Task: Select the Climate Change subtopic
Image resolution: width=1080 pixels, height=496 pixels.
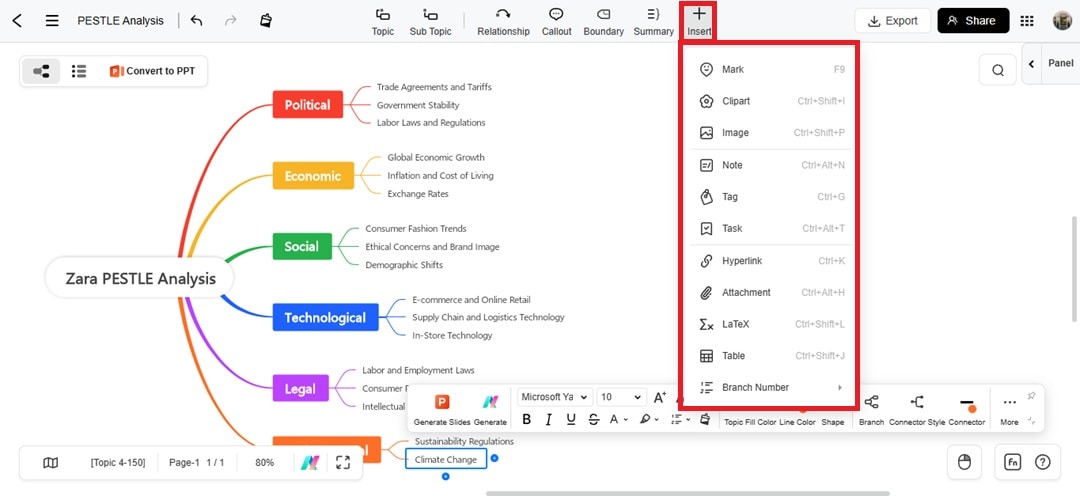Action: (446, 459)
